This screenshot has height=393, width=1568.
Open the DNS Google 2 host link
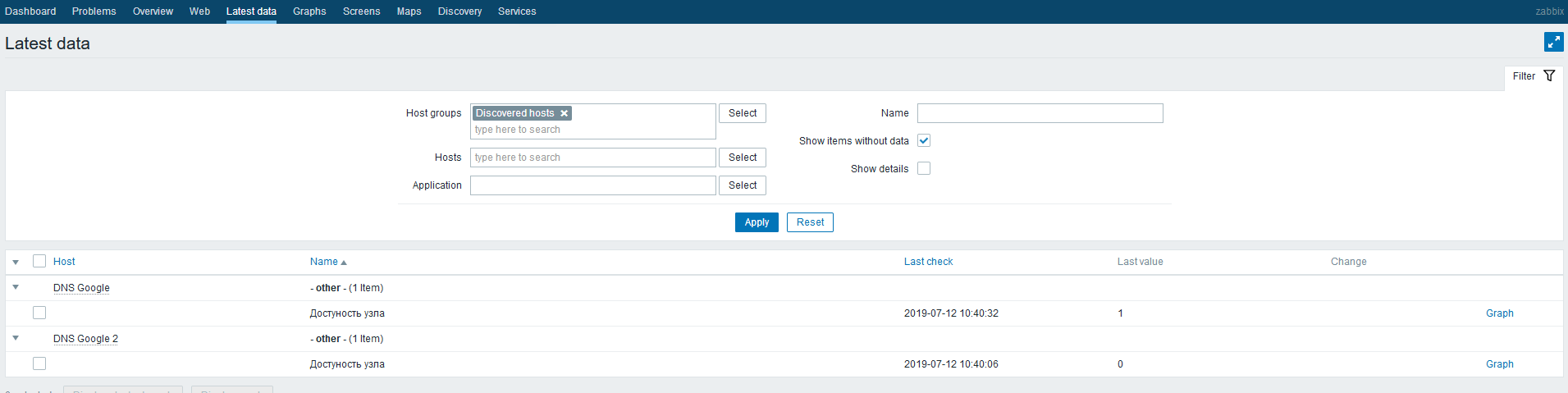(x=85, y=339)
